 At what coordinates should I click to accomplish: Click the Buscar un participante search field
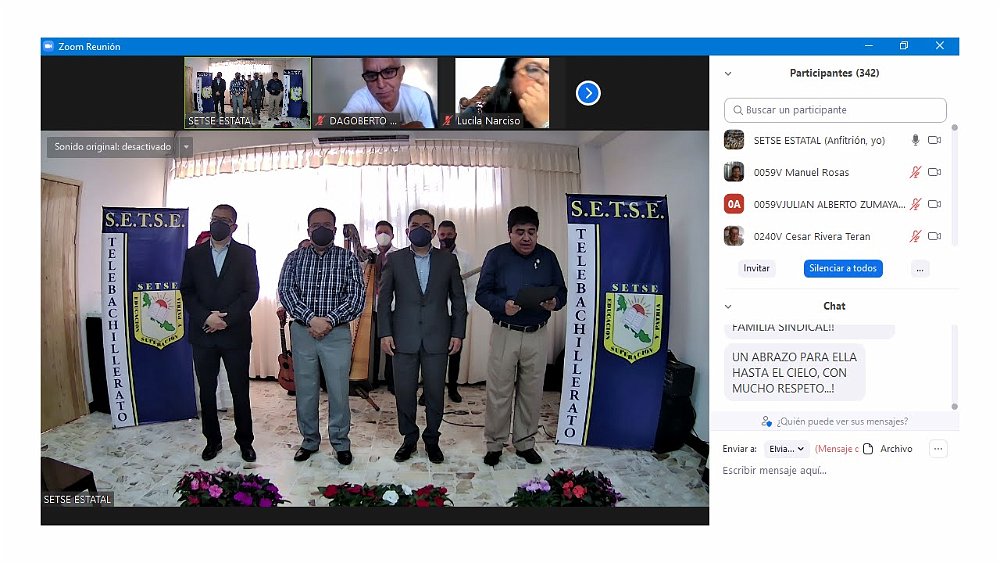point(835,110)
